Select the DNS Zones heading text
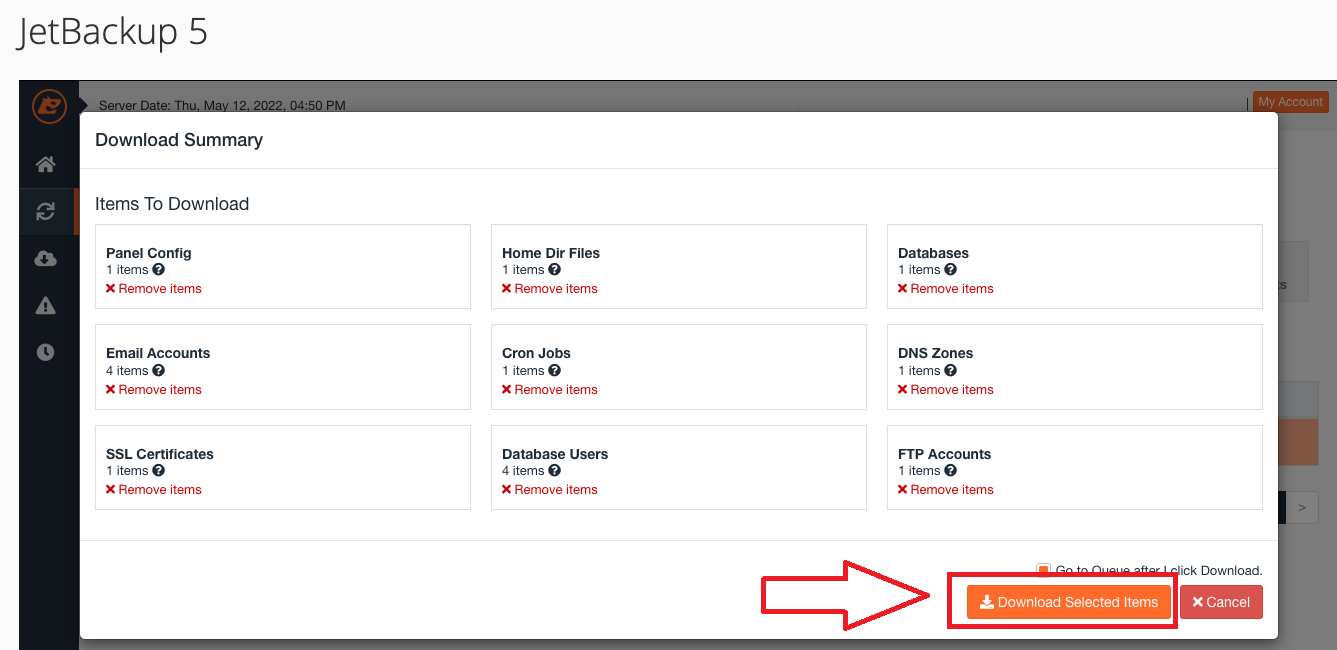Viewport: 1337px width, 650px height. tap(936, 353)
